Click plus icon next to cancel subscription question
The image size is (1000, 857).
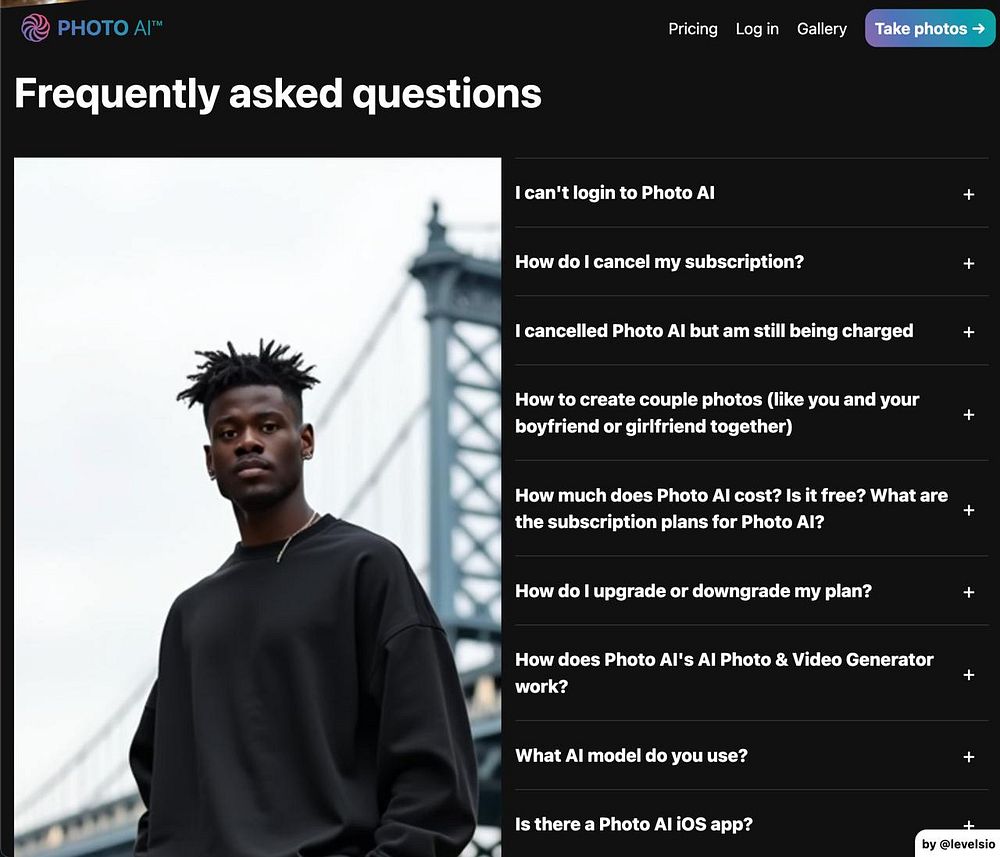click(968, 263)
